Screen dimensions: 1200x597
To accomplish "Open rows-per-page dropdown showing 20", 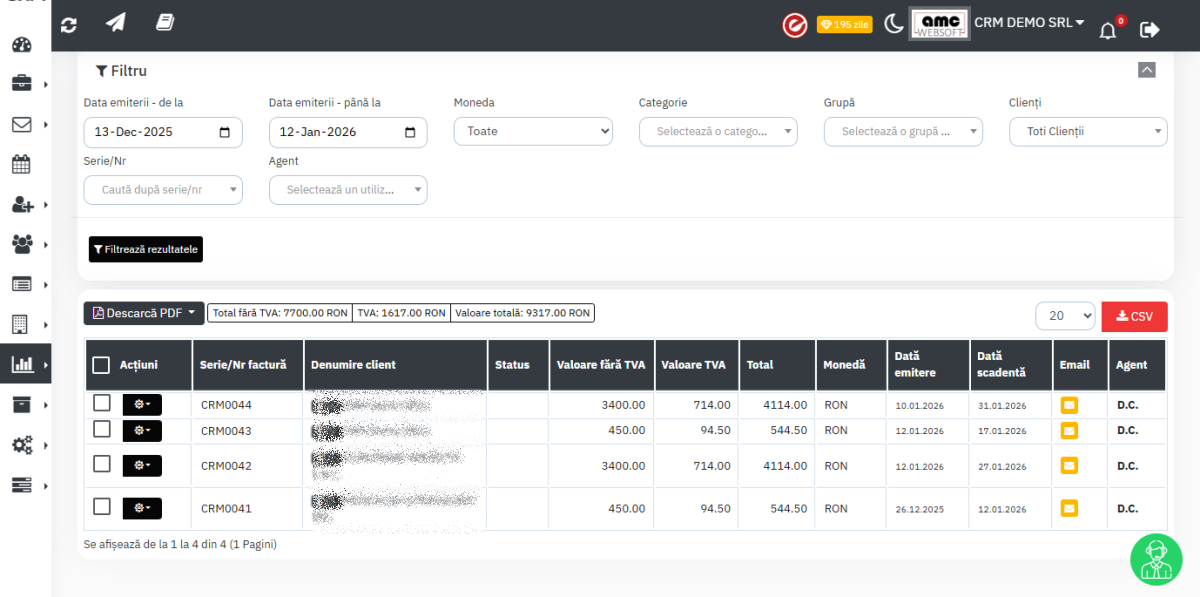I will [x=1065, y=316].
